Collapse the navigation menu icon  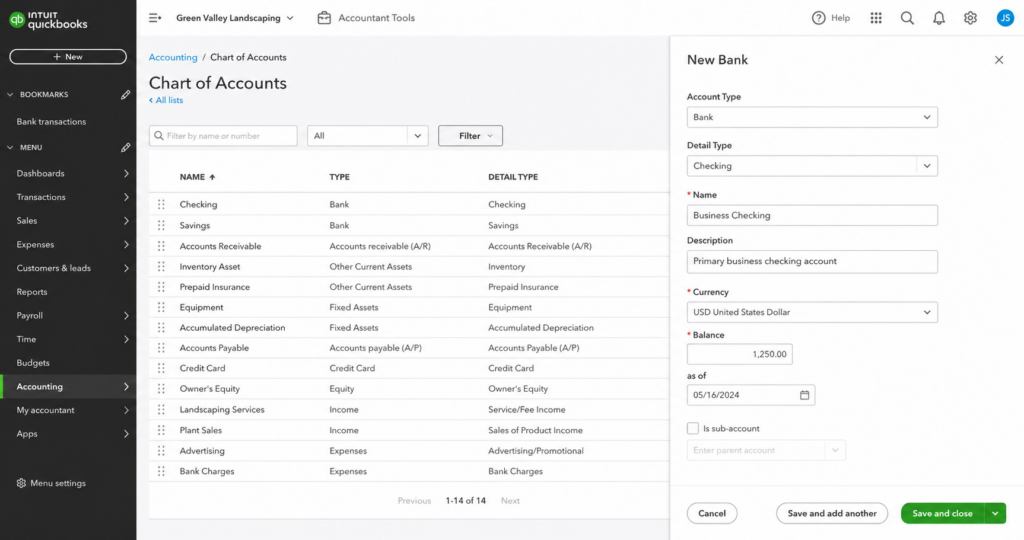pos(155,18)
